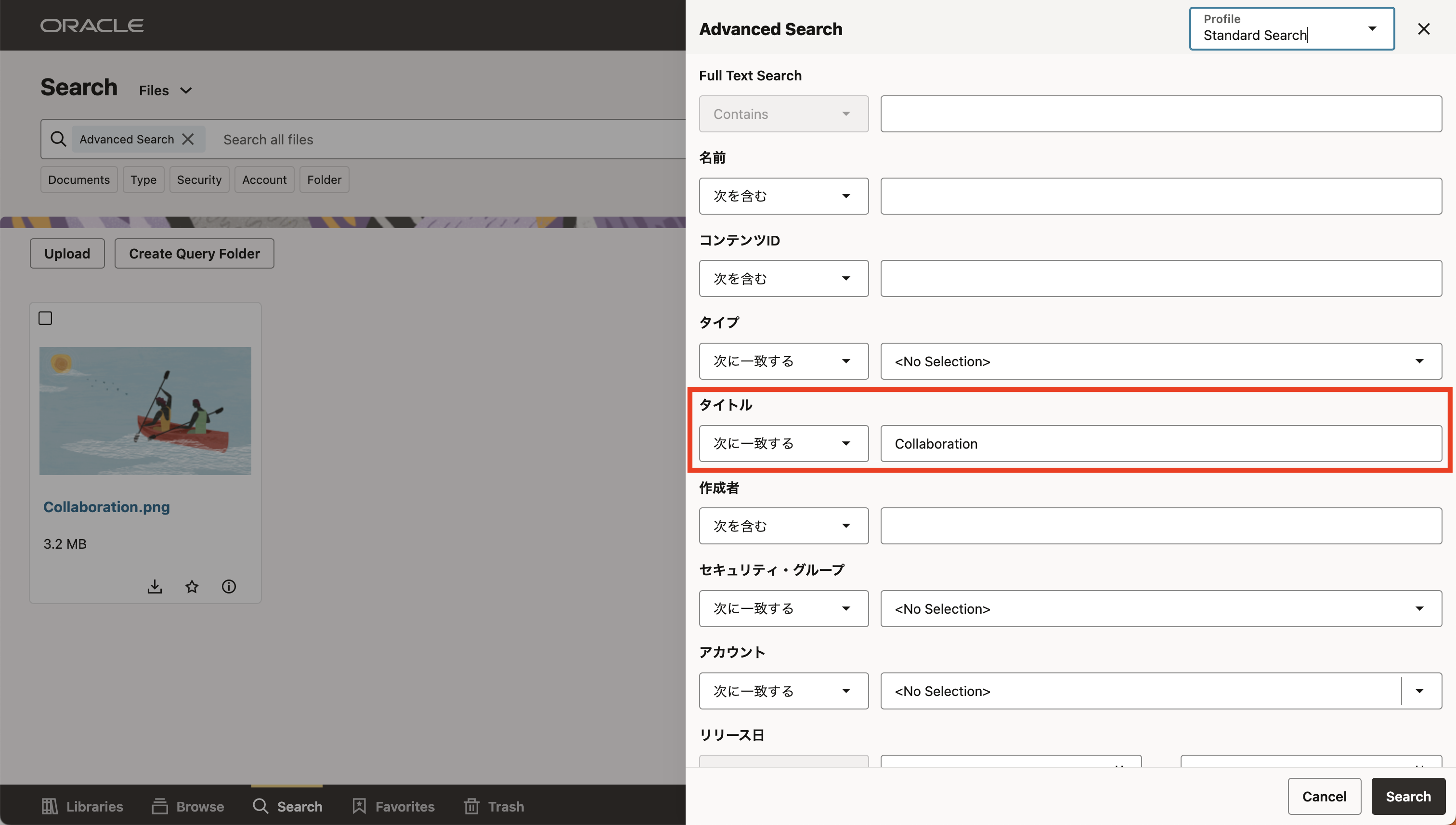The height and width of the screenshot is (825, 1456).
Task: Close the Advanced Search panel
Action: [1424, 29]
